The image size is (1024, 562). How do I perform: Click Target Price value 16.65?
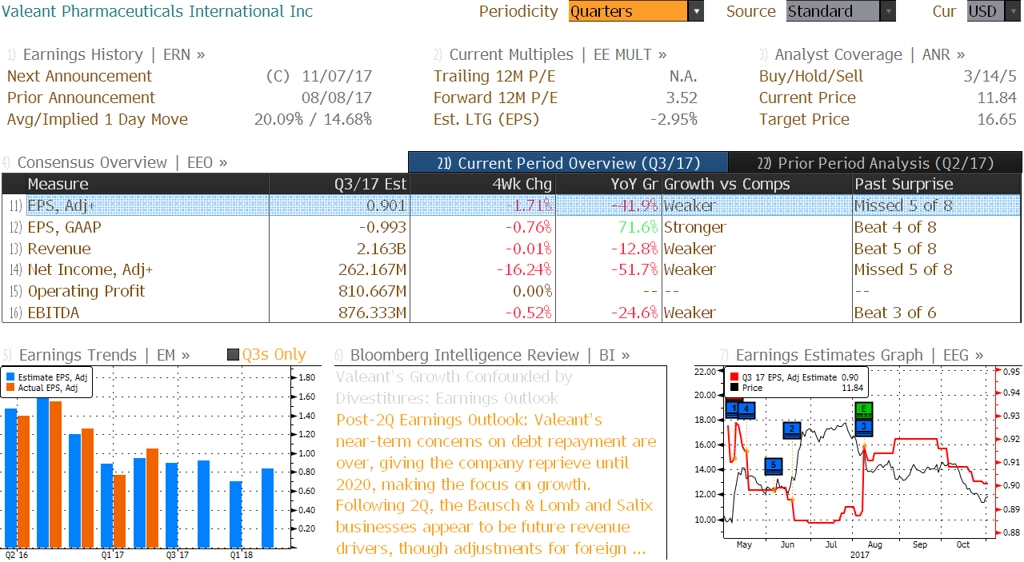coord(997,119)
